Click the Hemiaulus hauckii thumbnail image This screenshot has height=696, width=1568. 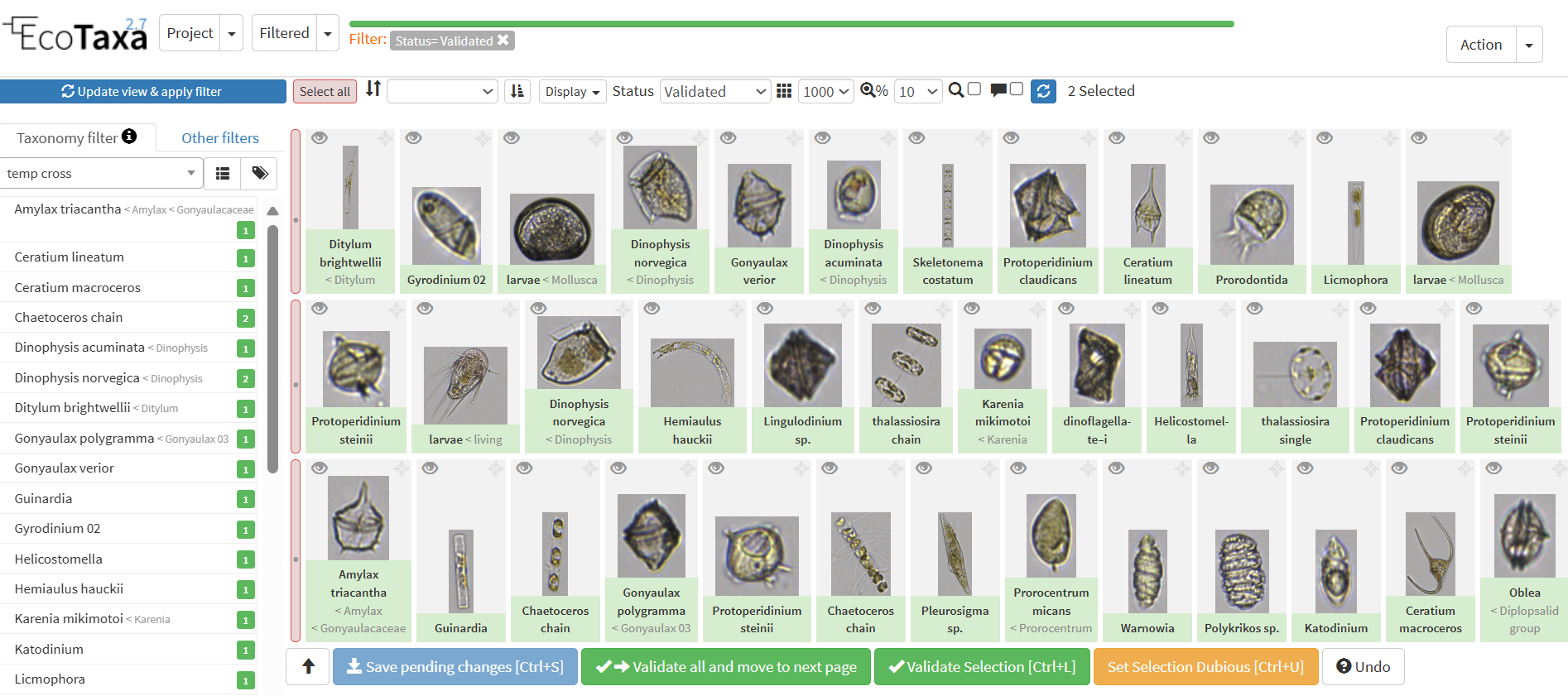[692, 372]
